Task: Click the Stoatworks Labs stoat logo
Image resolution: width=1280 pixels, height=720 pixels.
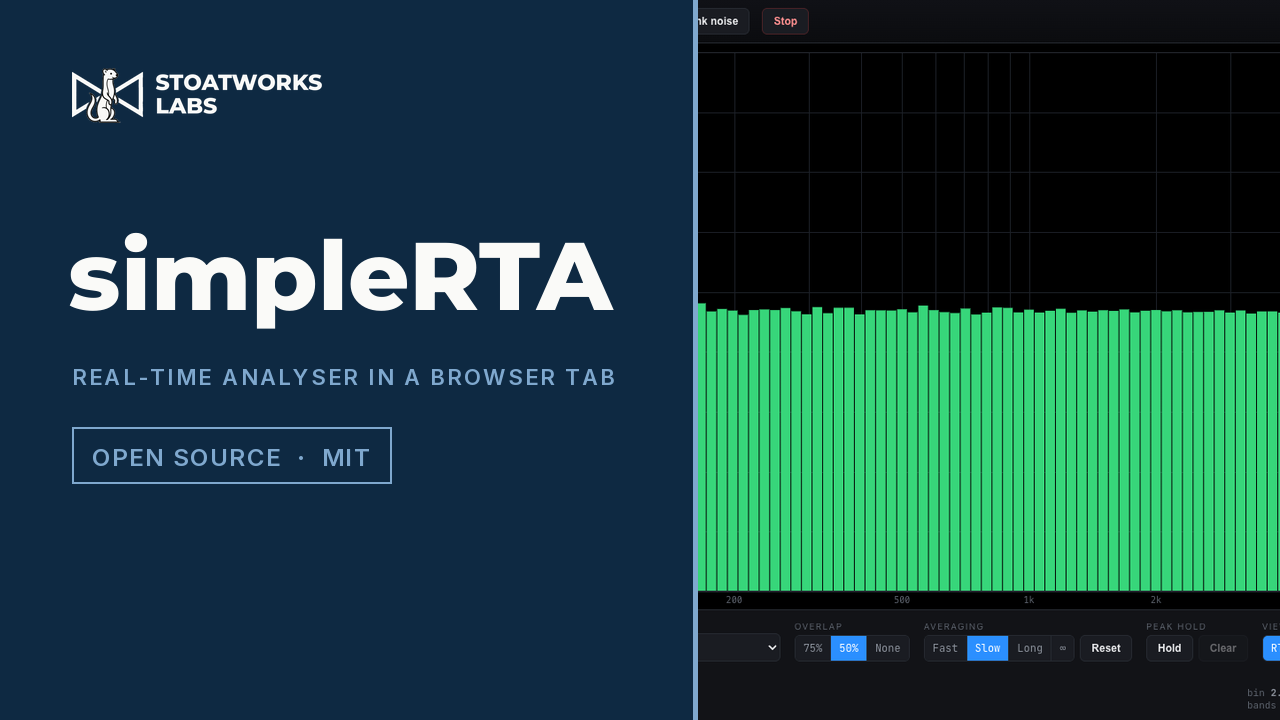Action: (107, 95)
